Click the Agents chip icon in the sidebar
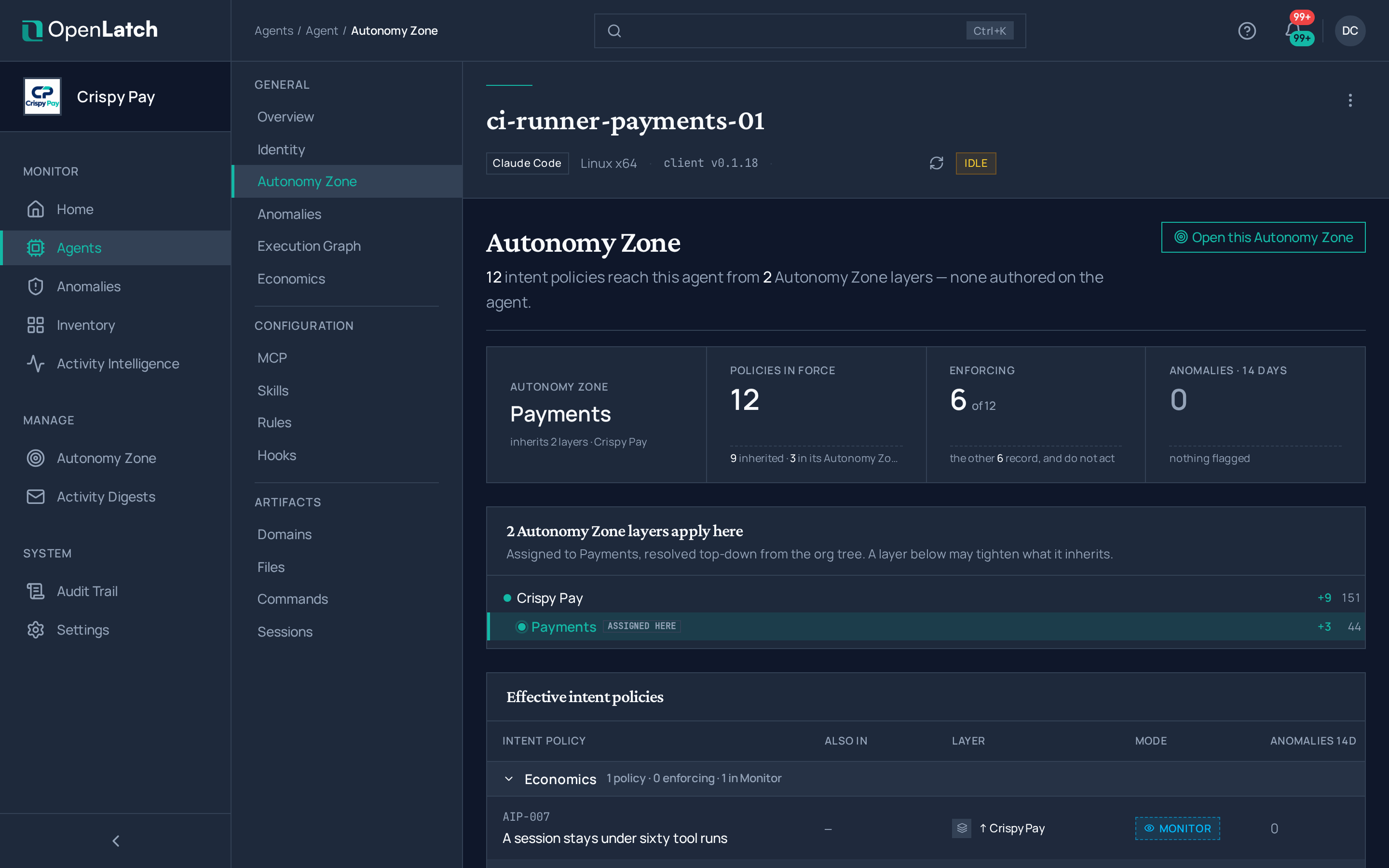Screen dimensions: 1389x868 click(36, 247)
